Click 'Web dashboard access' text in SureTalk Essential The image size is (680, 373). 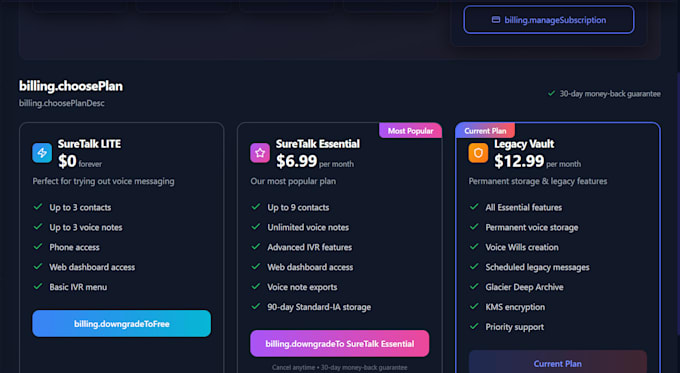click(x=310, y=267)
